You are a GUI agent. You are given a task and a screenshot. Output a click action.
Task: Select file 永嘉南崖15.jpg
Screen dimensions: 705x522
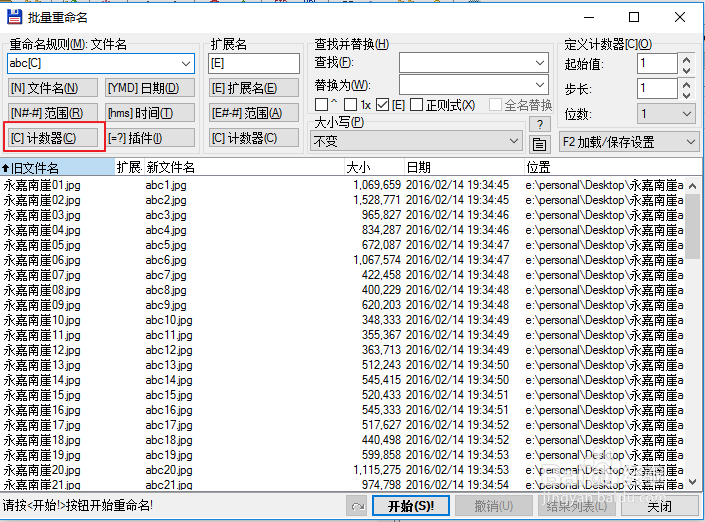coord(42,395)
